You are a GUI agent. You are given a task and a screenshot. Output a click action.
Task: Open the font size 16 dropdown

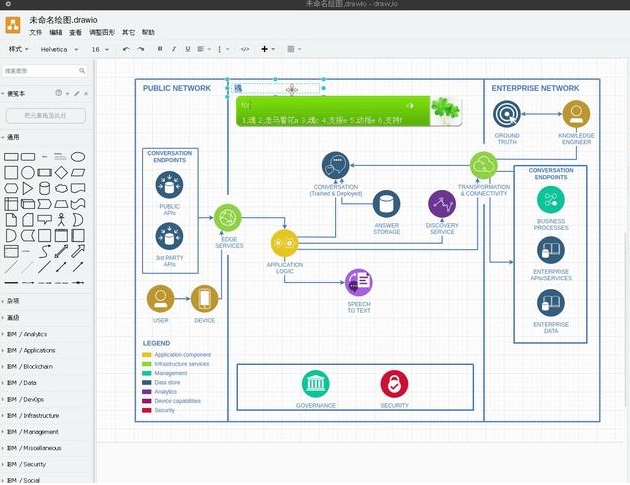100,49
